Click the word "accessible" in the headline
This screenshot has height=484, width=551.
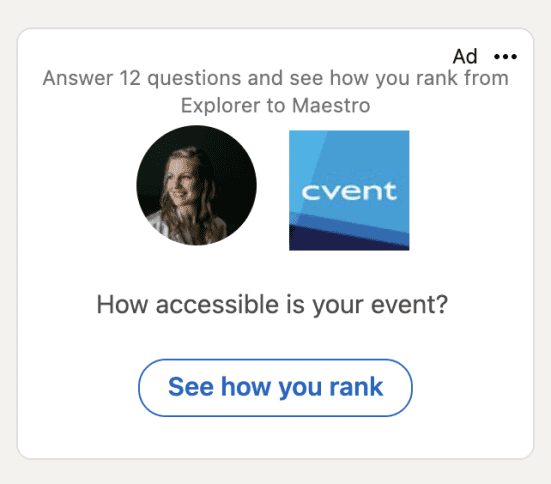[217, 304]
